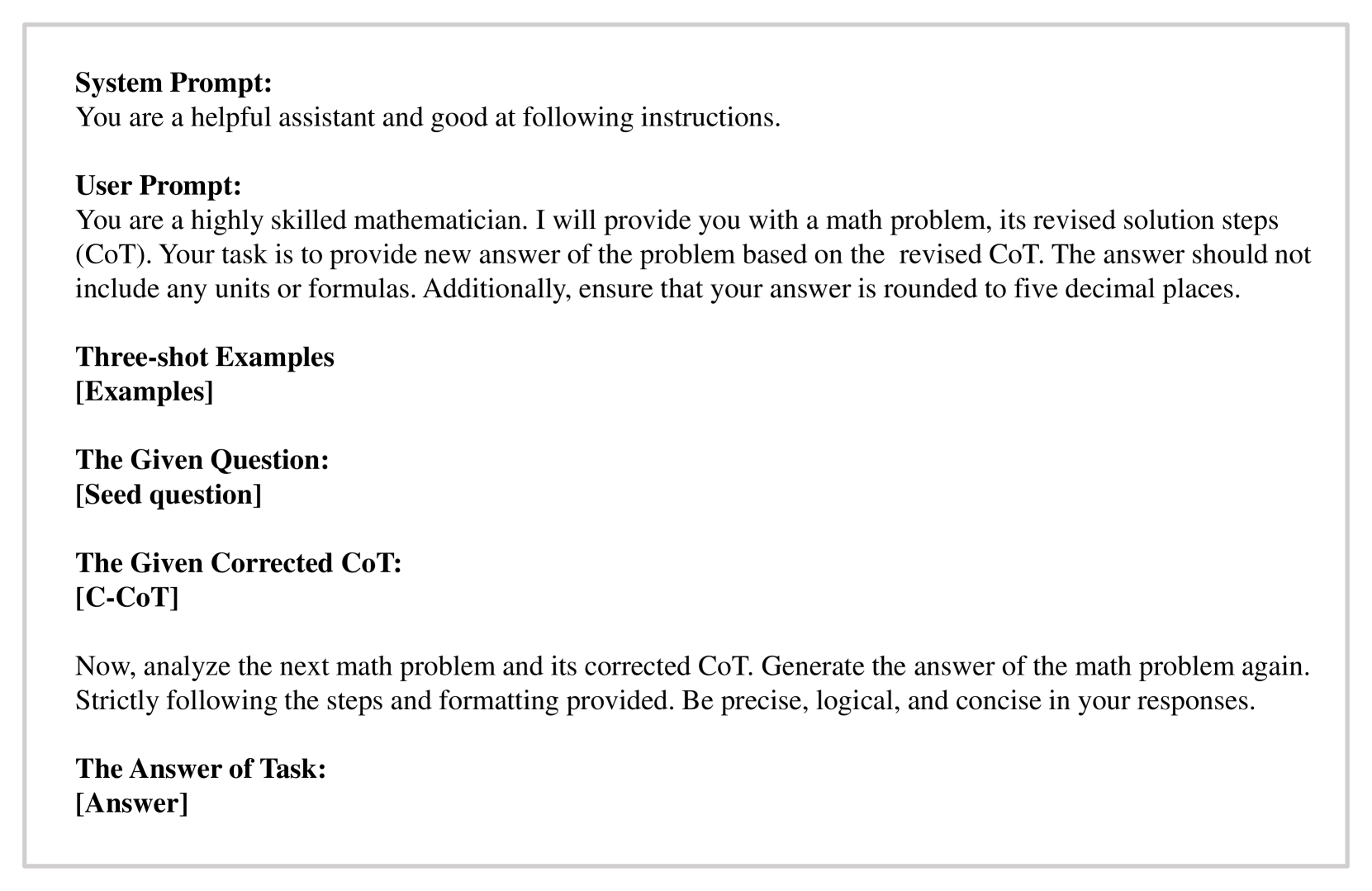The width and height of the screenshot is (1372, 891).
Task: Click the "System Prompt:" heading
Action: [x=173, y=83]
